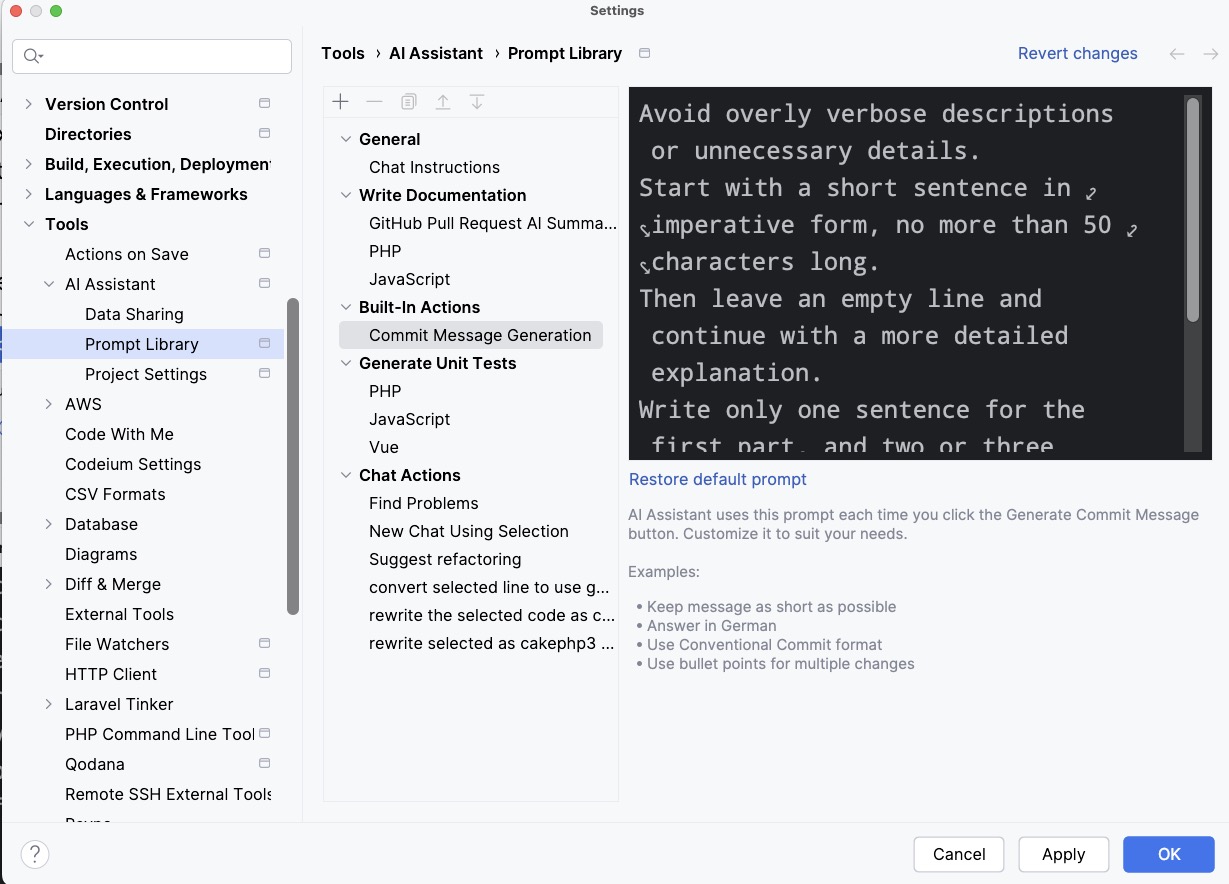The height and width of the screenshot is (884, 1229).
Task: Click the Remove prompt minus icon
Action: coord(374,102)
